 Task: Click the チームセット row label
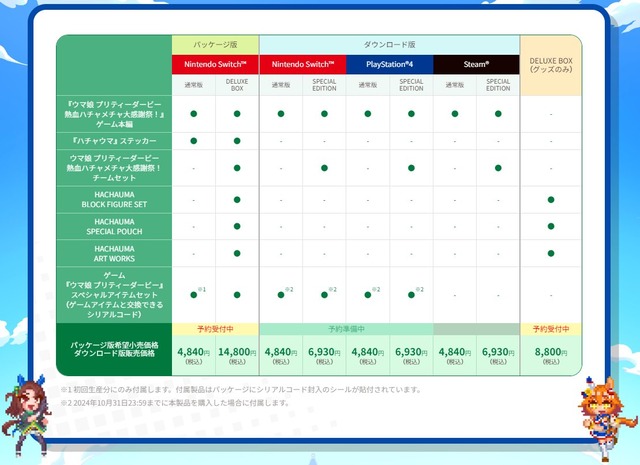click(114, 168)
